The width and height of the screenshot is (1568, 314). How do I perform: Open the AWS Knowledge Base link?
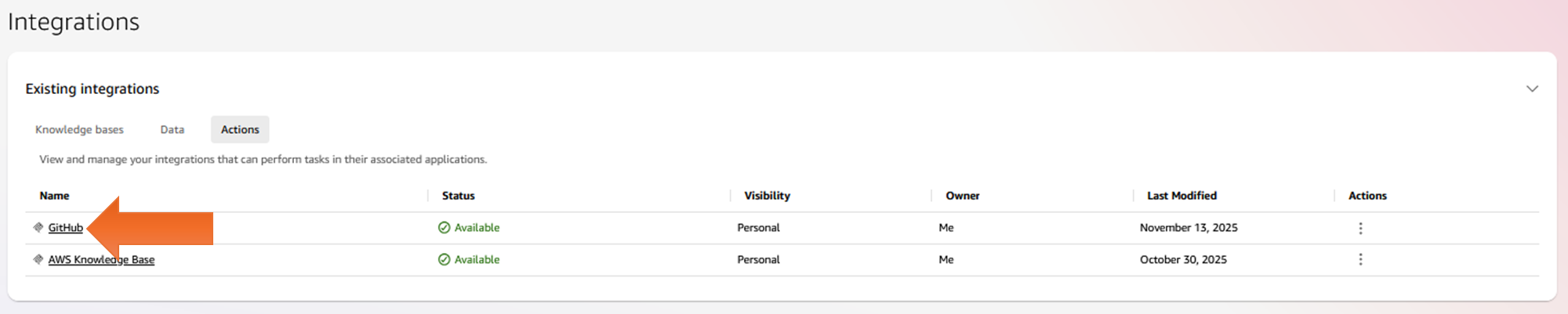click(101, 260)
